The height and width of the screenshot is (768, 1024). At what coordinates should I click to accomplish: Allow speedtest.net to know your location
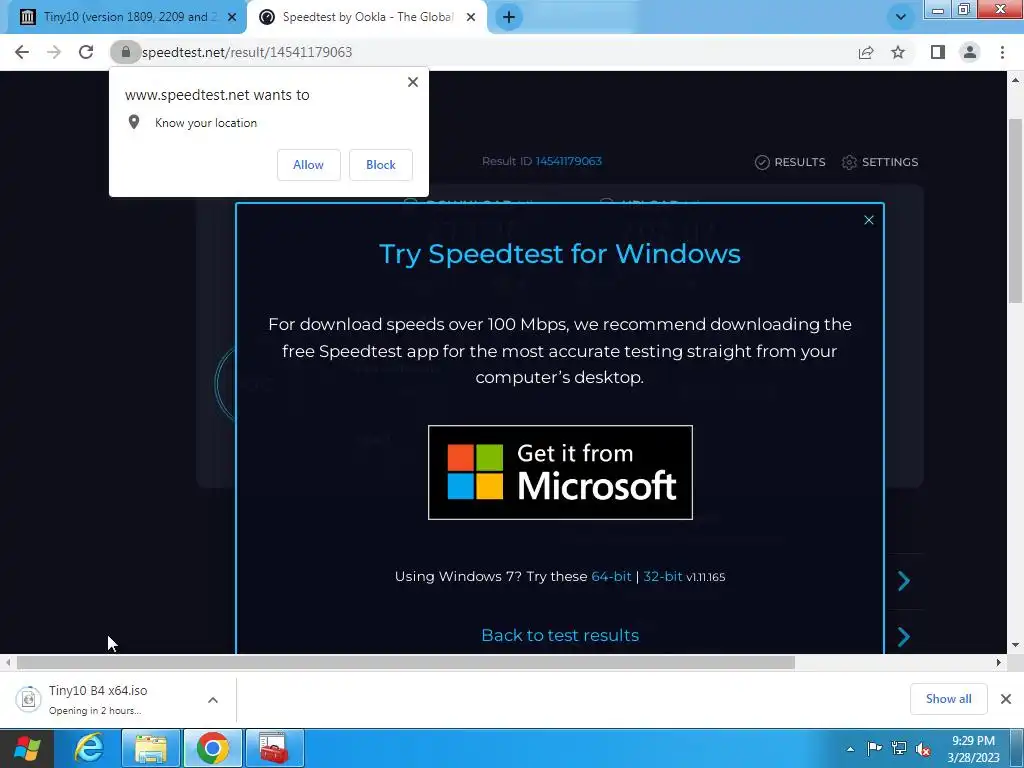(x=308, y=165)
